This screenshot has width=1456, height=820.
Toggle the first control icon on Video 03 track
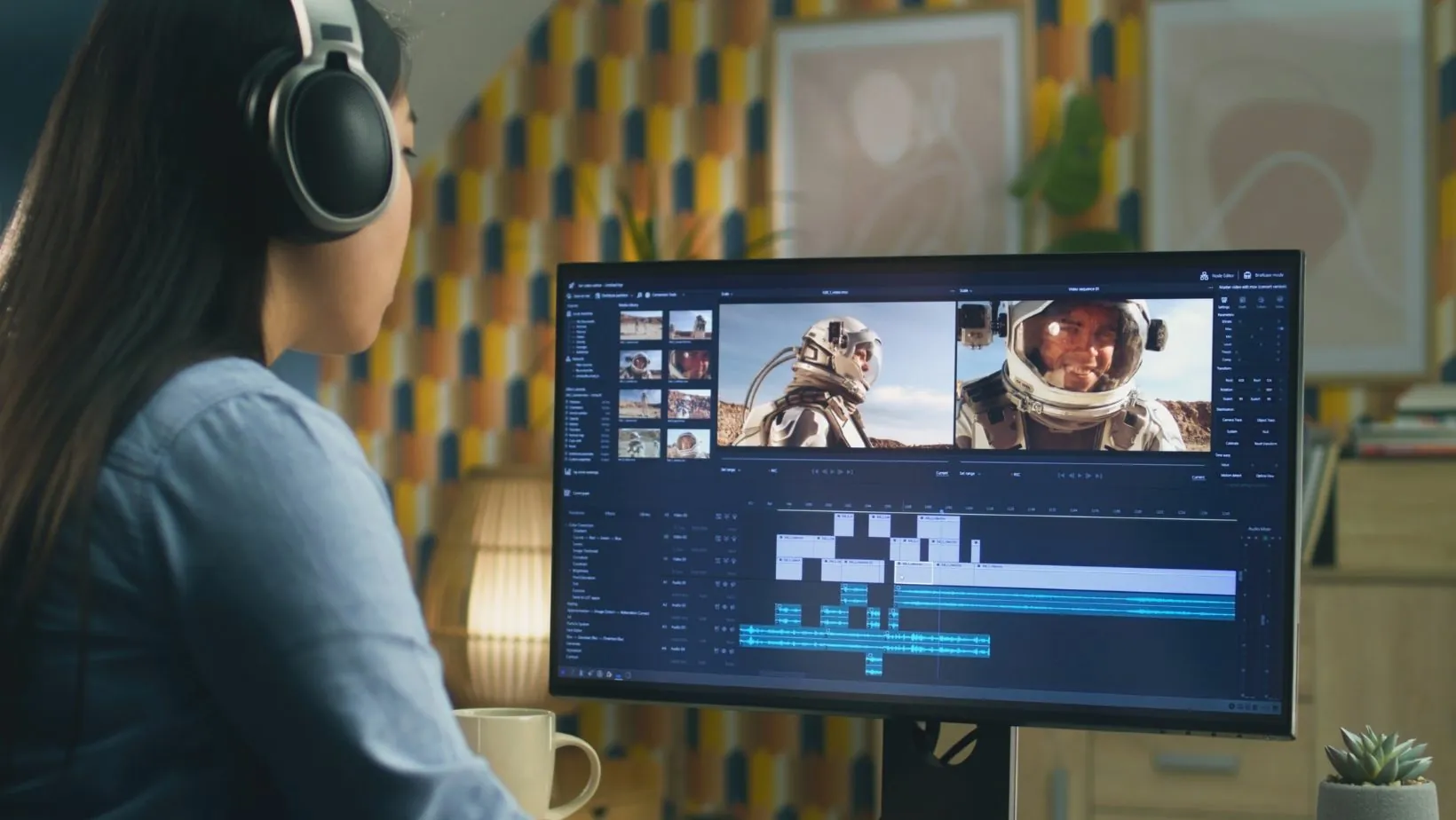[717, 516]
